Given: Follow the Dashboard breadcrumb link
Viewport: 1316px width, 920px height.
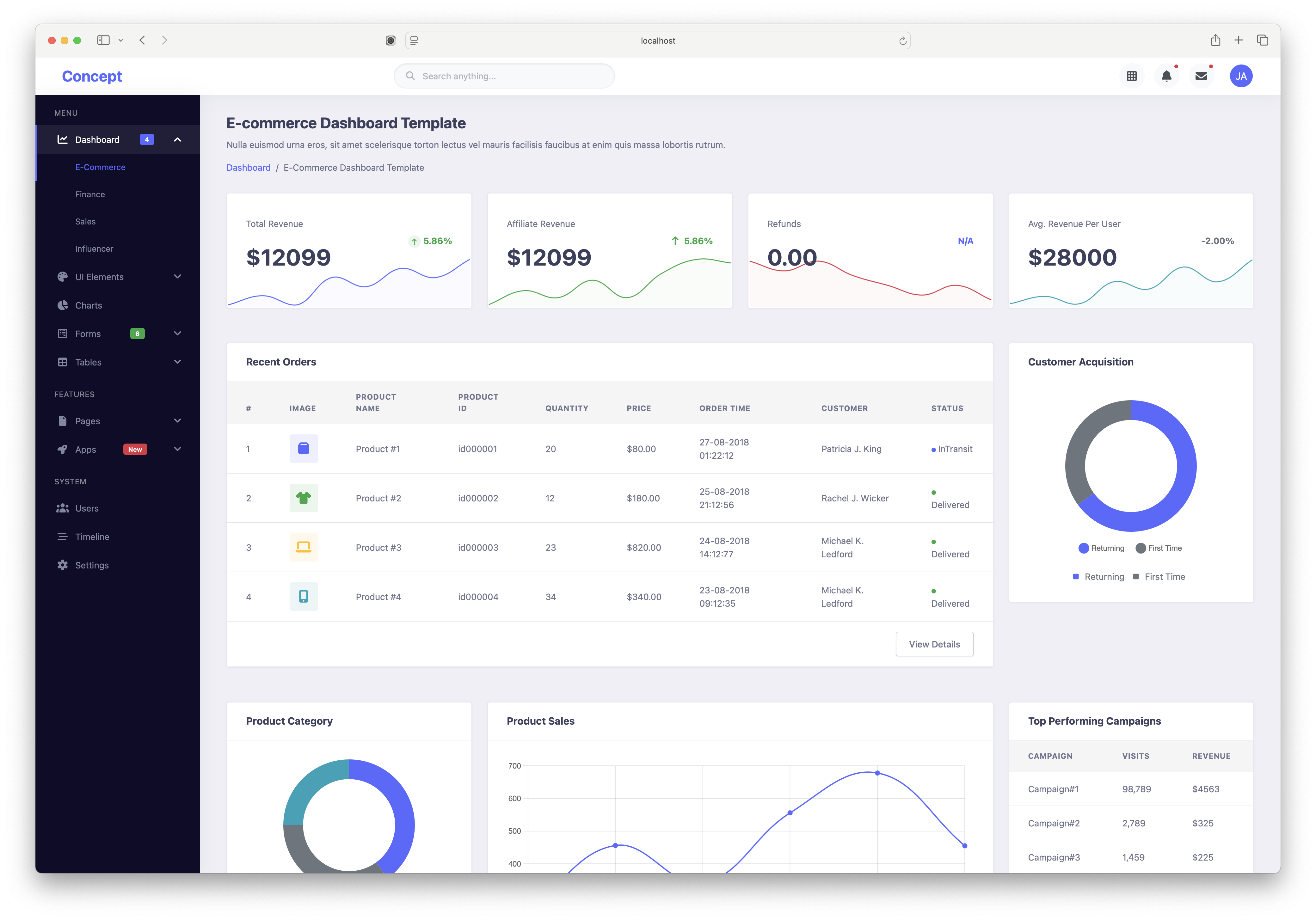Looking at the screenshot, I should click(x=248, y=167).
